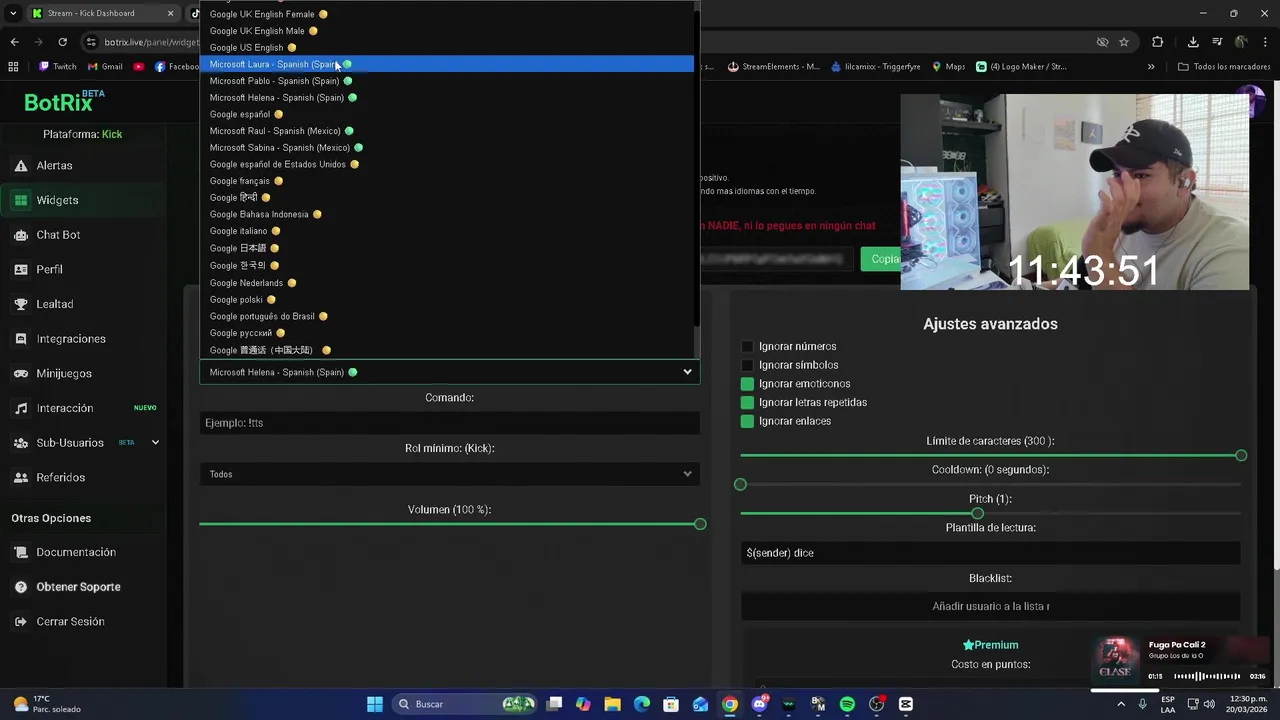
Task: Uncheck Ignorar letras repetidas
Action: pos(747,402)
